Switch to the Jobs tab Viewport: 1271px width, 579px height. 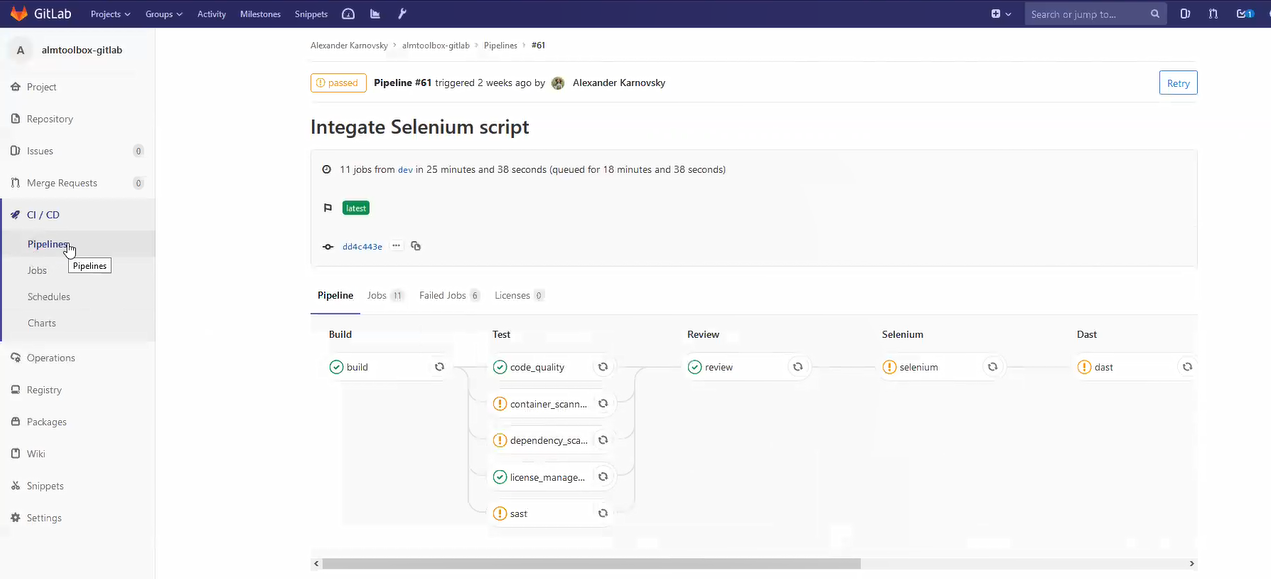[384, 296]
